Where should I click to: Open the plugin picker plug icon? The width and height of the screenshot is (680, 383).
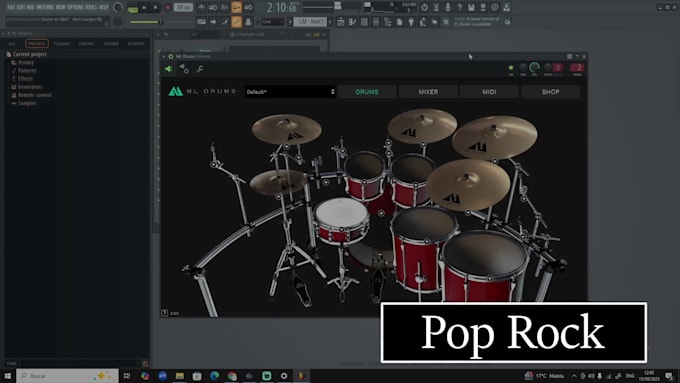[411, 22]
